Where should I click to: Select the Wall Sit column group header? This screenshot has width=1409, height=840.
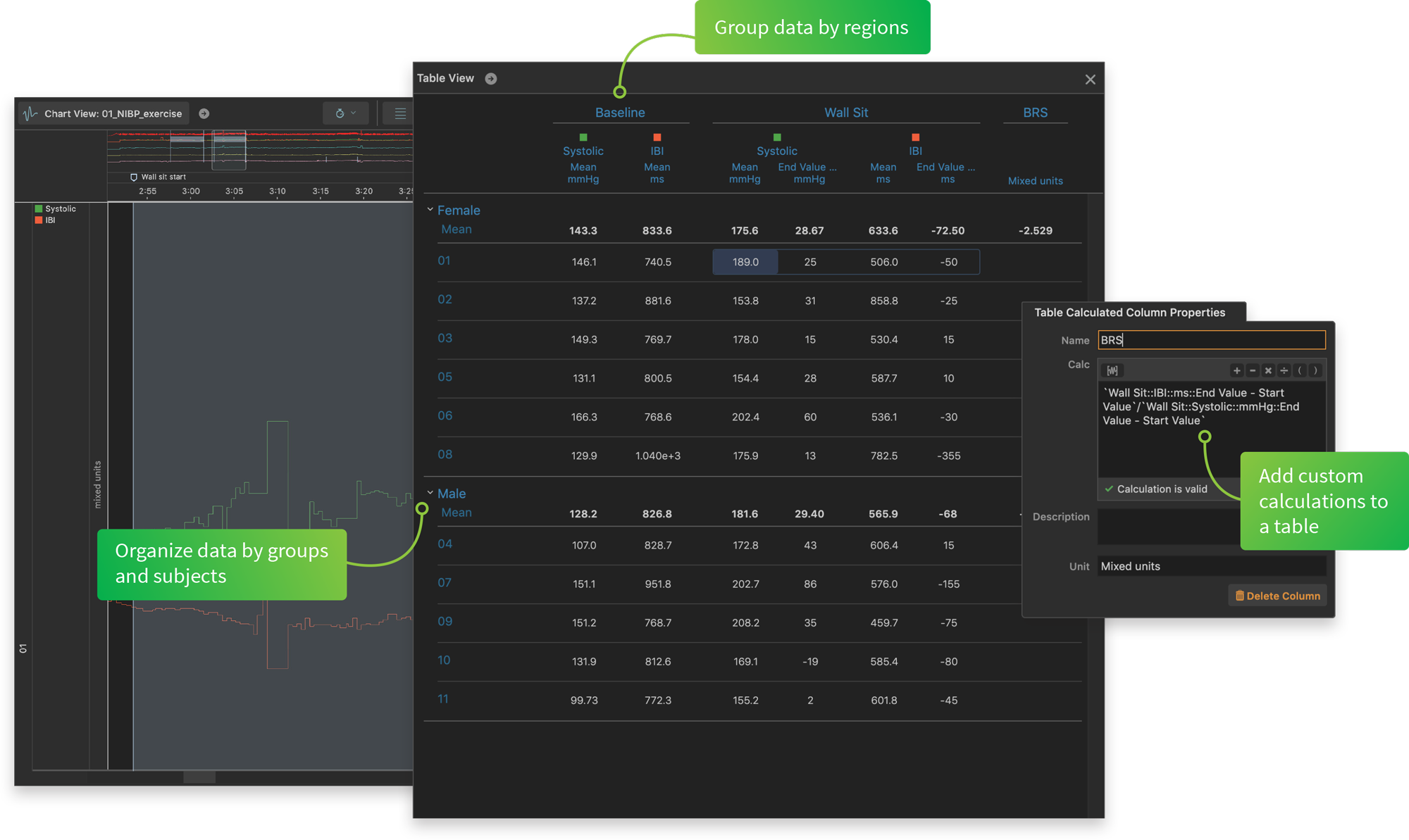pyautogui.click(x=845, y=111)
